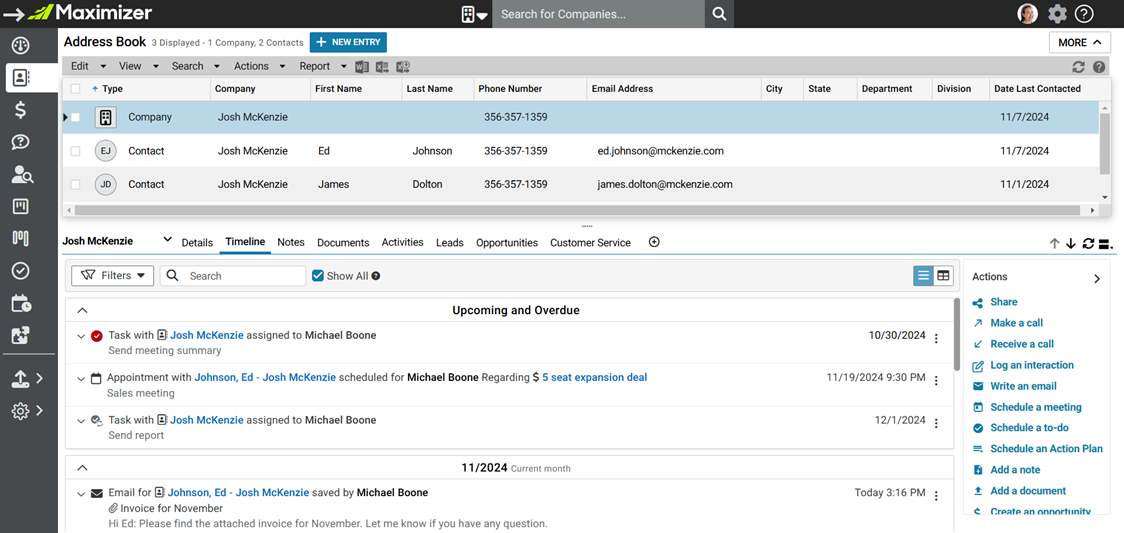
Task: Open the search type building dropdown
Action: 474,14
